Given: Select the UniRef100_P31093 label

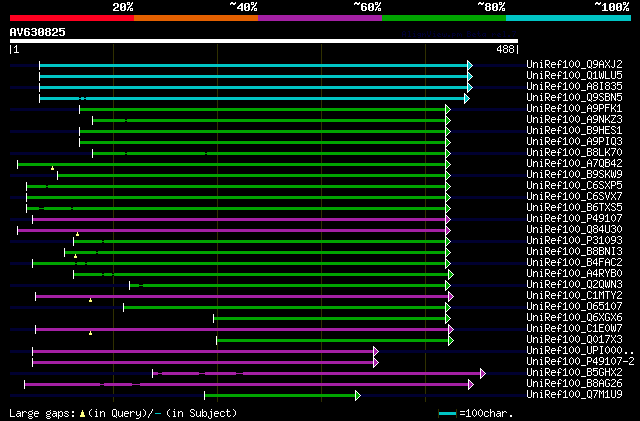Looking at the screenshot, I should pyautogui.click(x=574, y=241).
